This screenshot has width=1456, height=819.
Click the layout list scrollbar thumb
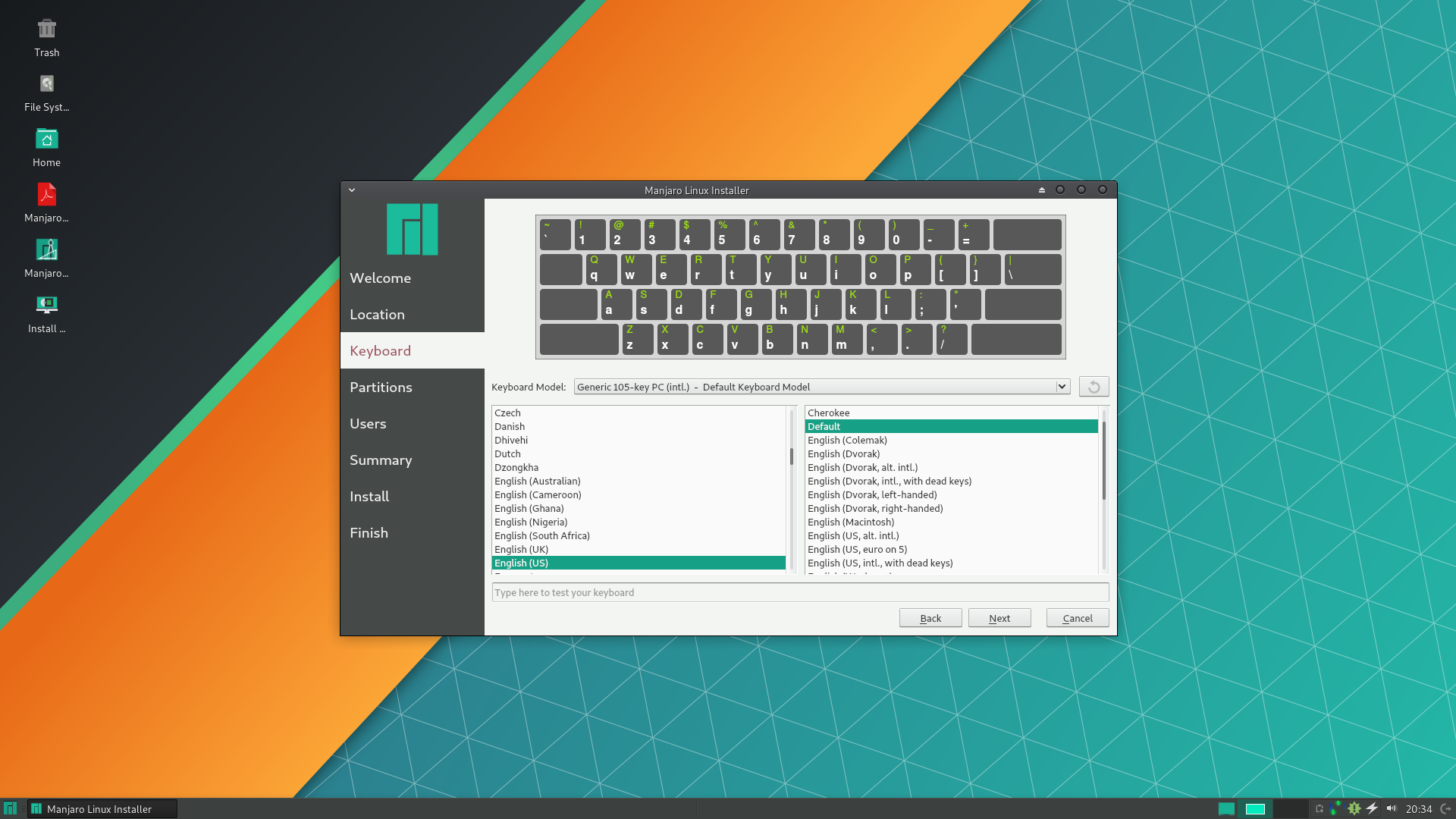[792, 457]
